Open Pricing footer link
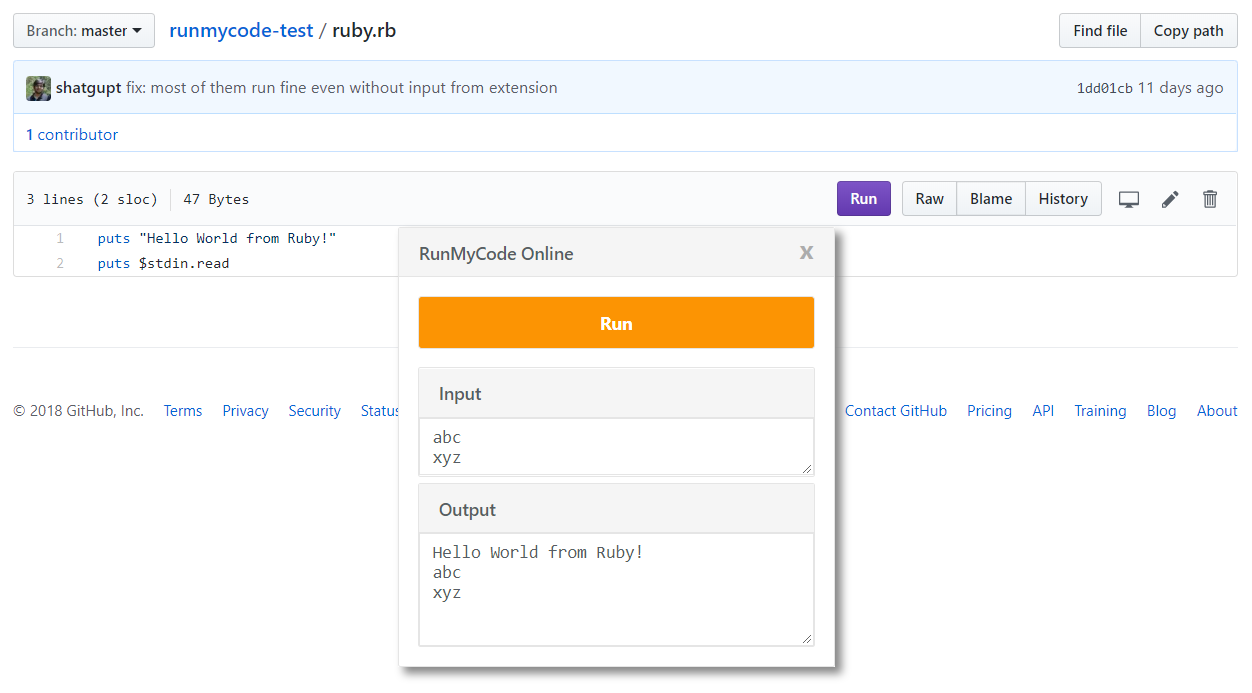The height and width of the screenshot is (693, 1252). [989, 411]
